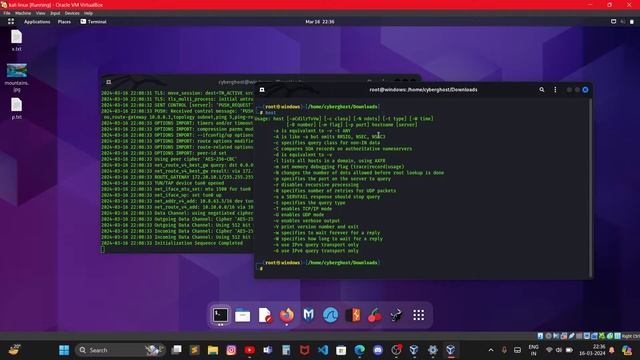Open the Files manager in the dock

[x=242, y=316]
